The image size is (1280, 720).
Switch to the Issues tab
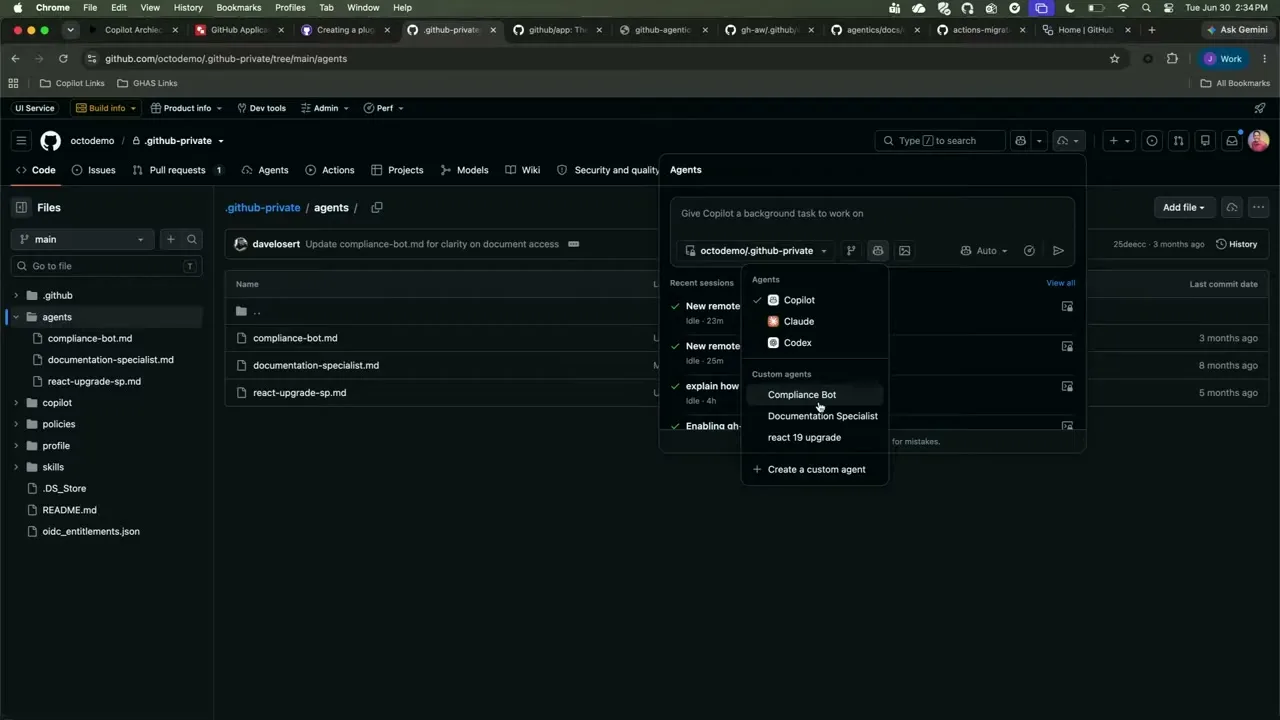tap(93, 170)
